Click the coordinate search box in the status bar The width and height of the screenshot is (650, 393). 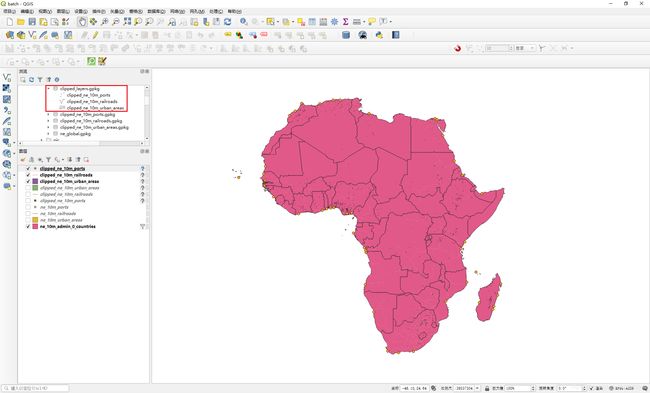tap(35, 388)
